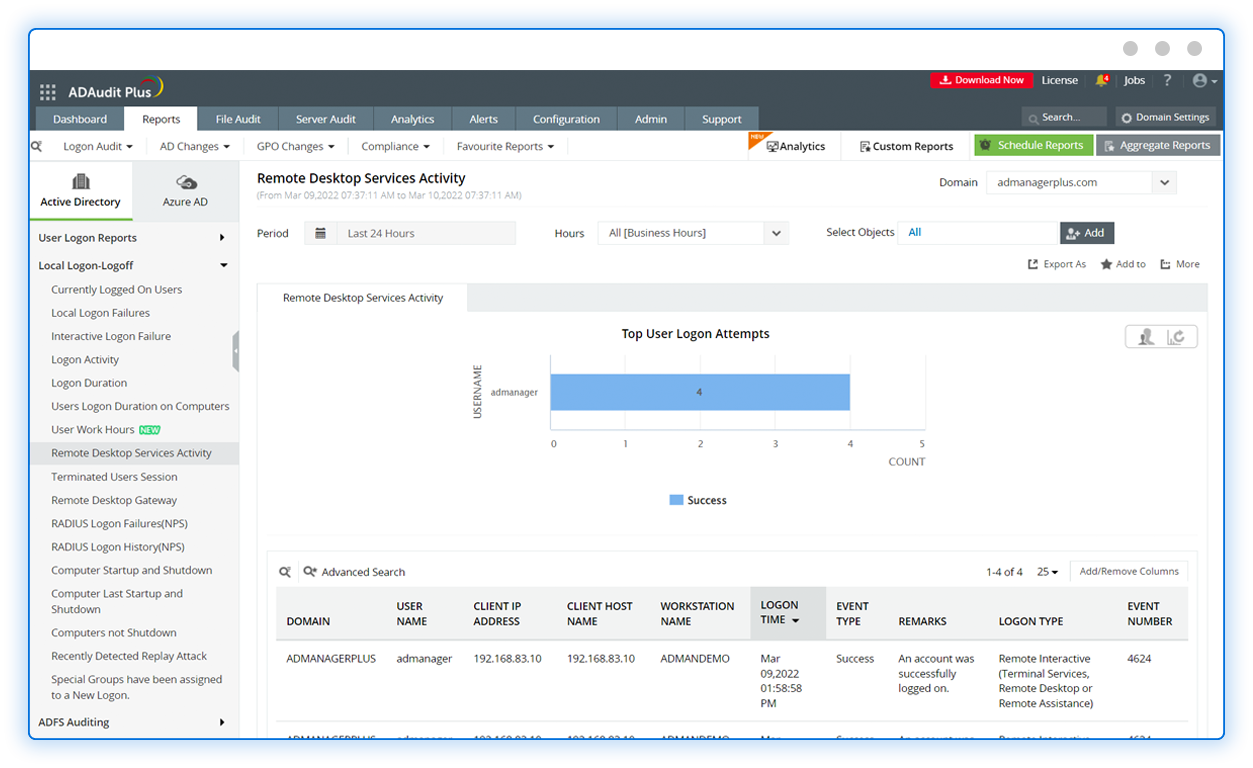Open the notifications bell icon

[1102, 80]
